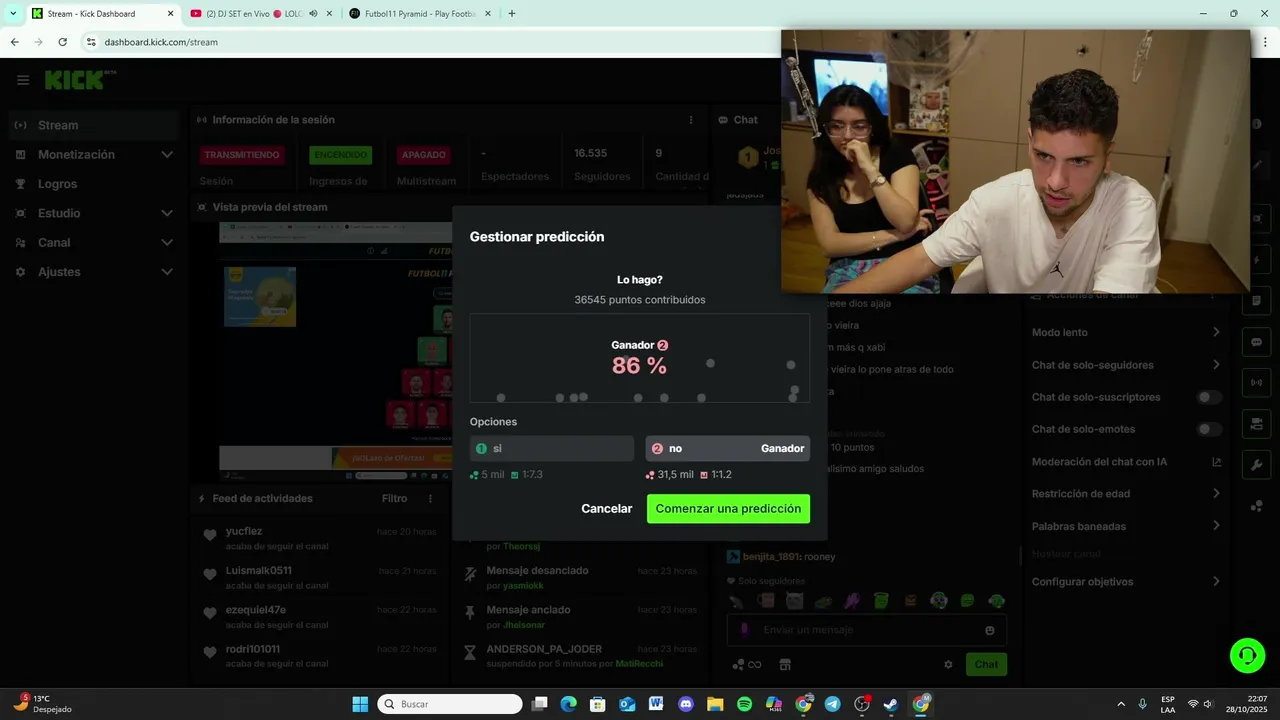The width and height of the screenshot is (1280, 720).
Task: Toggle Chat de solo-suscriptores switch
Action: (1210, 397)
